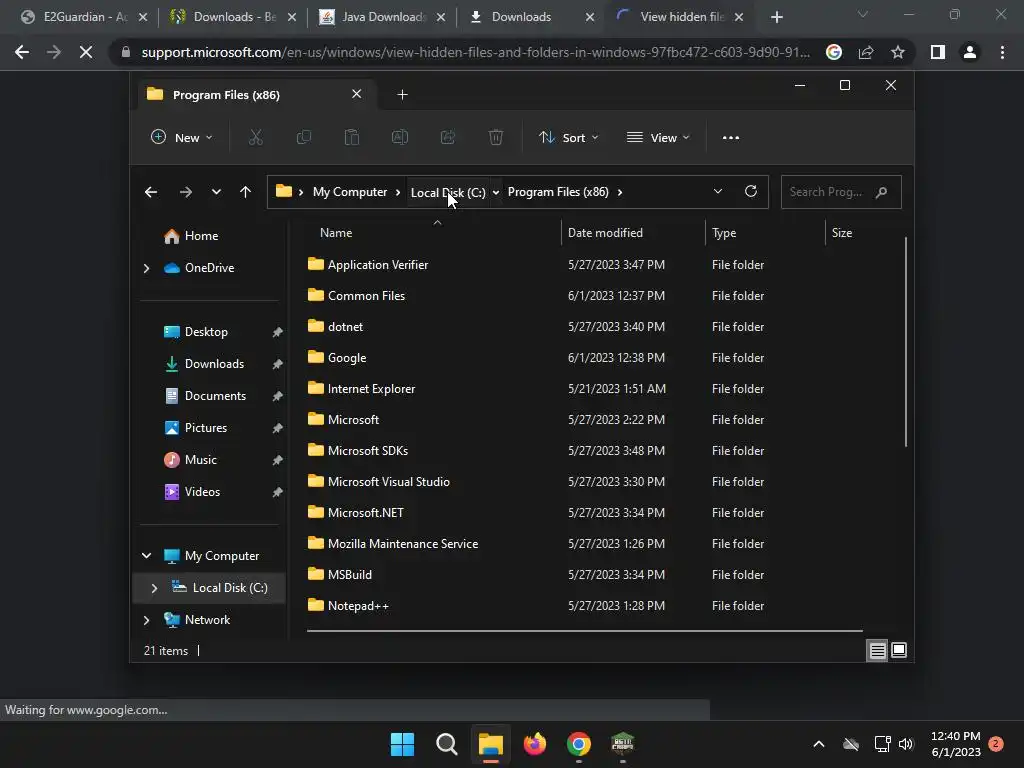This screenshot has height=768, width=1024.
Task: Show hidden tray icons chevron
Action: 818,744
